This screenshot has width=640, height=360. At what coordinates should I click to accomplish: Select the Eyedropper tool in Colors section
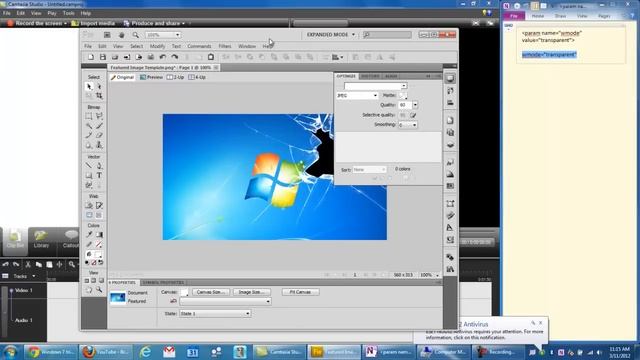tap(89, 235)
